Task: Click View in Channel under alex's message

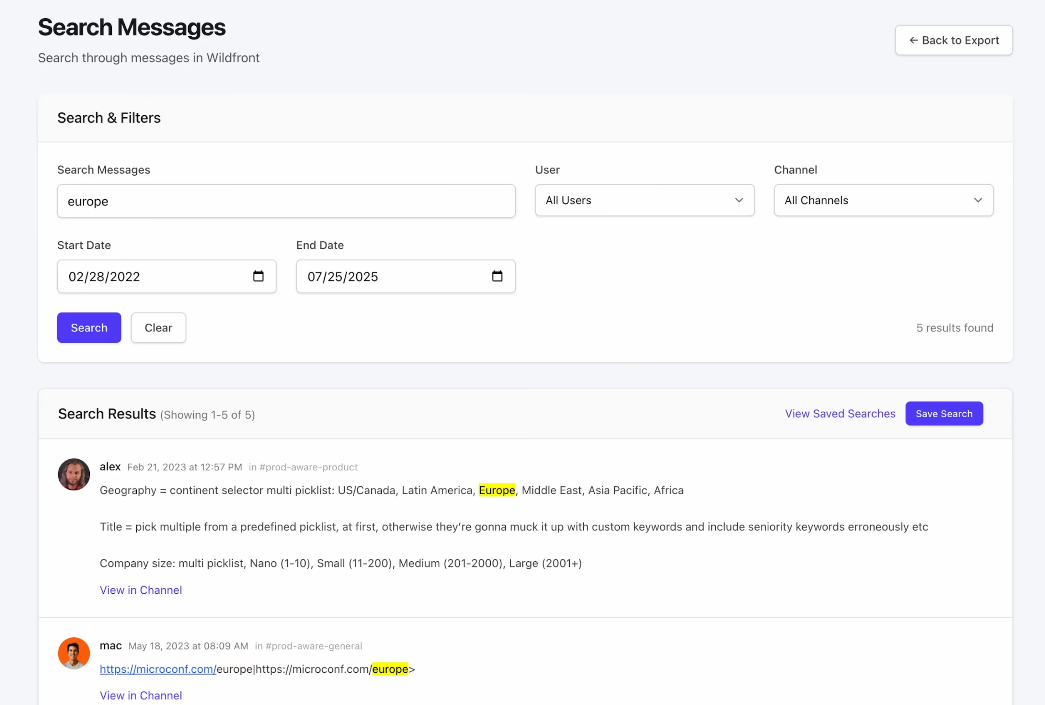Action: tap(140, 590)
